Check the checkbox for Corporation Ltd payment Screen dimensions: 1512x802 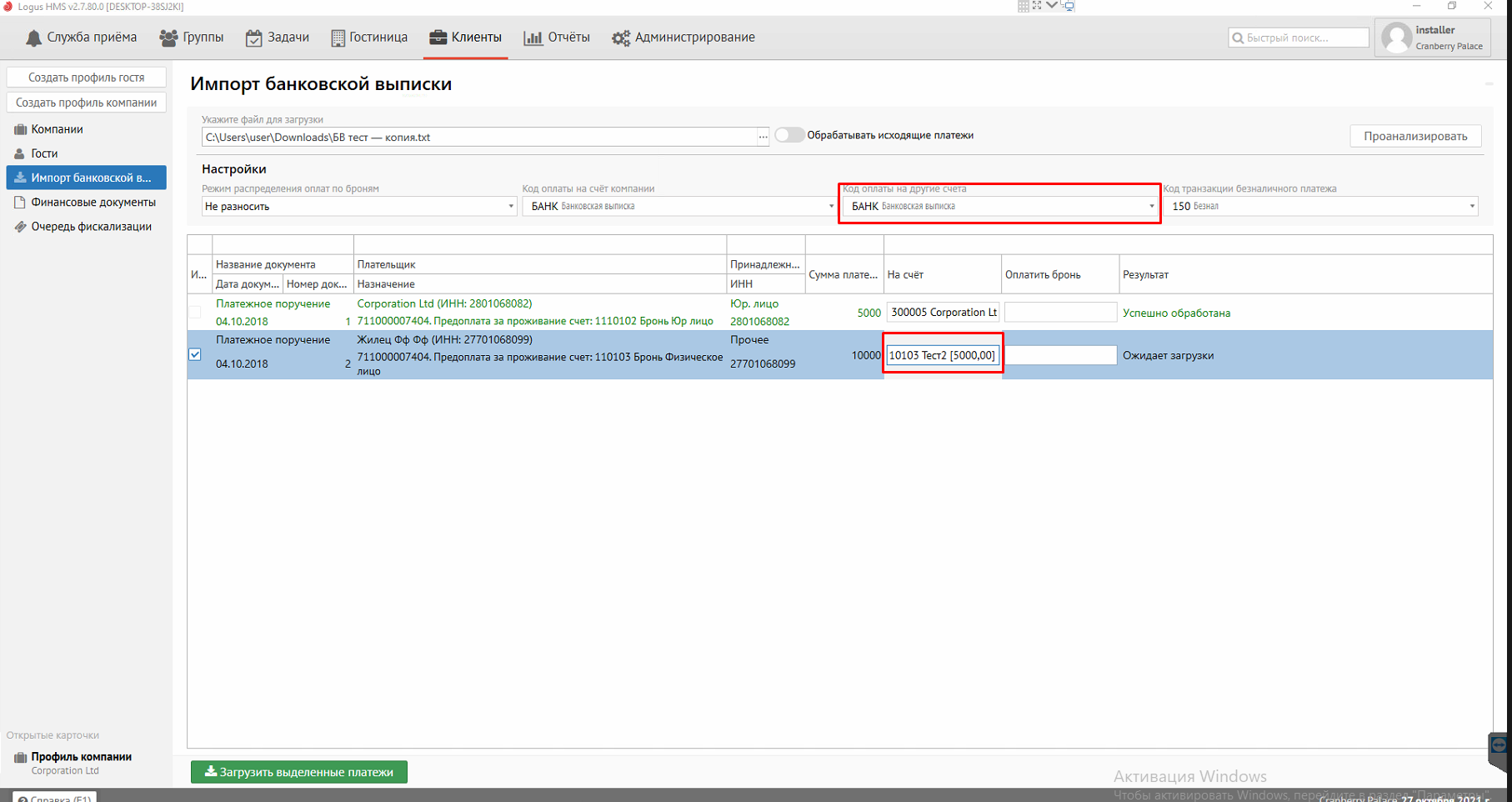coord(195,313)
